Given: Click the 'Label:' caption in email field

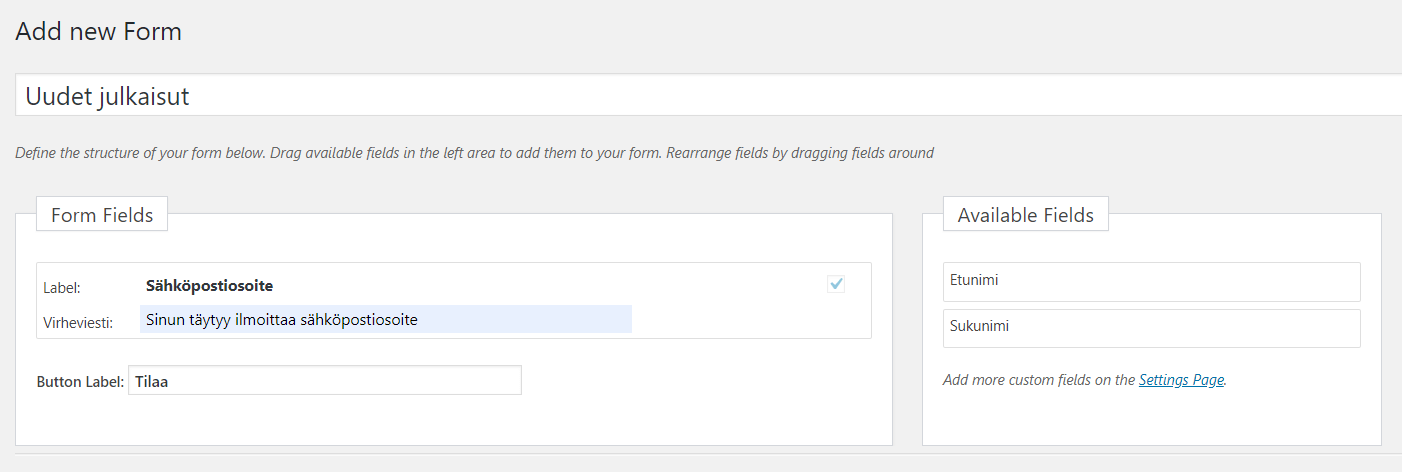Looking at the screenshot, I should (62, 288).
